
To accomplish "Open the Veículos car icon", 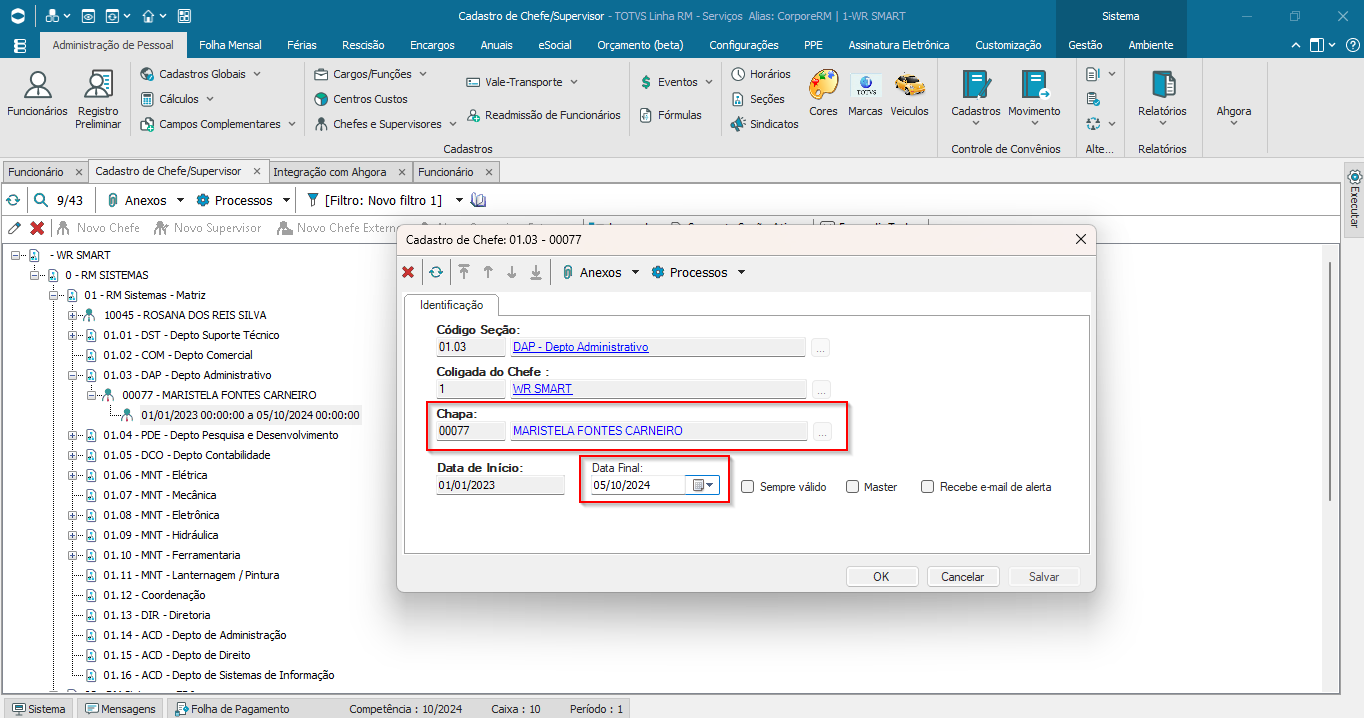I will [x=909, y=93].
